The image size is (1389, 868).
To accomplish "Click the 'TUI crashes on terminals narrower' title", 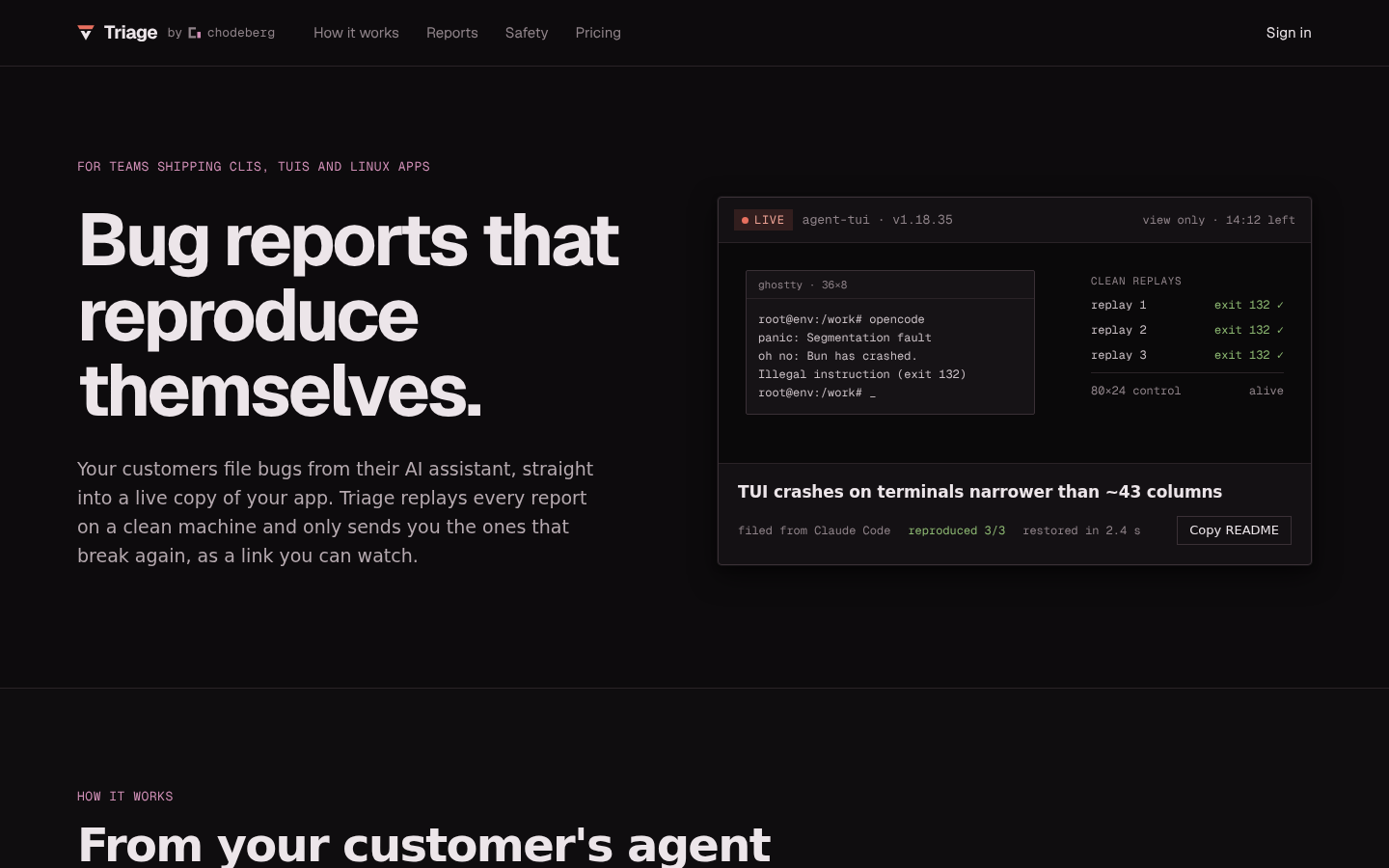I will click(x=980, y=492).
